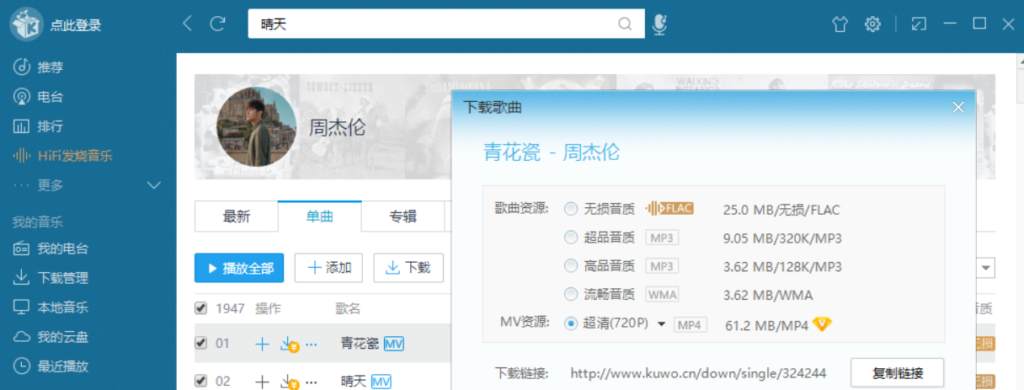Toggle the select-all checkbox next to 1947
The width and height of the screenshot is (1024, 390).
click(x=201, y=308)
